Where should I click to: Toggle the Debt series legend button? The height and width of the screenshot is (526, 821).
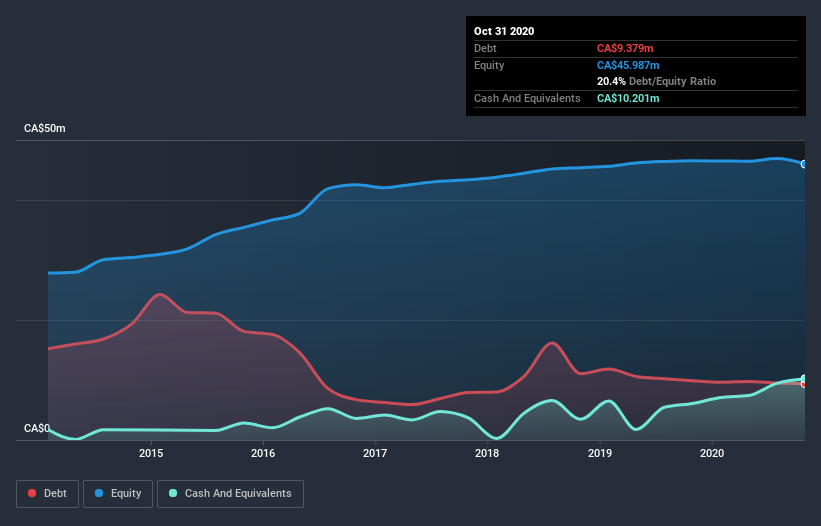tap(48, 494)
